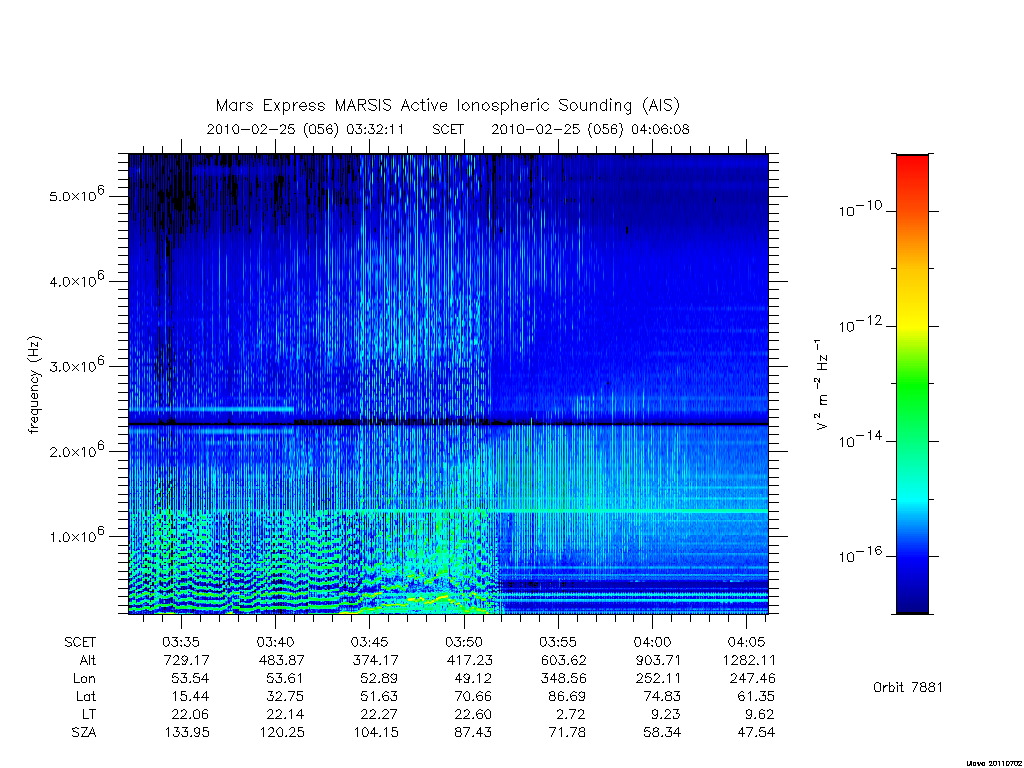1024x768 pixels.
Task: Click the 2.0×10^6 frequency tick label
Action: (x=76, y=451)
